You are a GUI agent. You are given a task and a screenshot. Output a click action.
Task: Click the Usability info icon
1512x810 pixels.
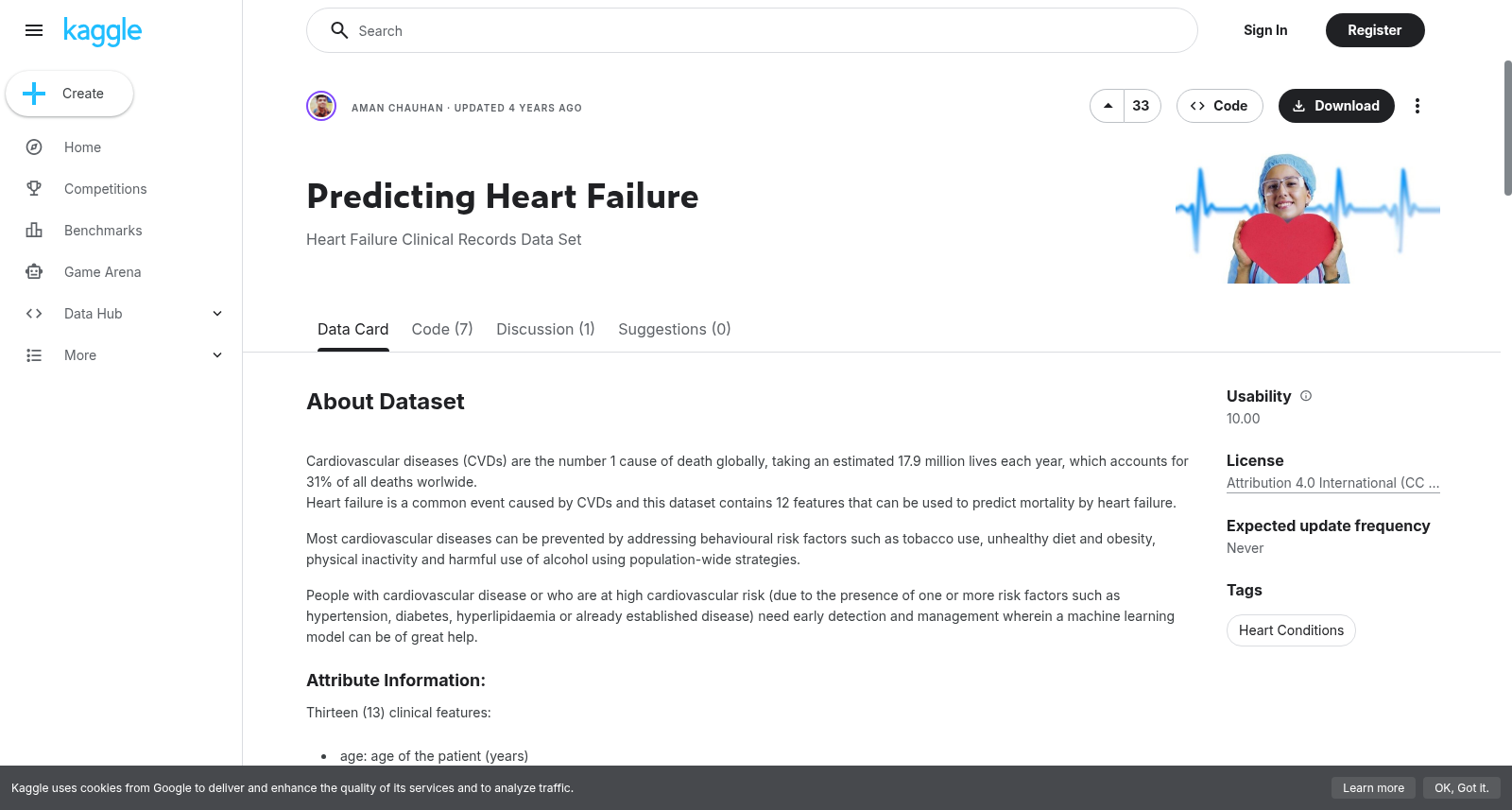tap(1306, 396)
